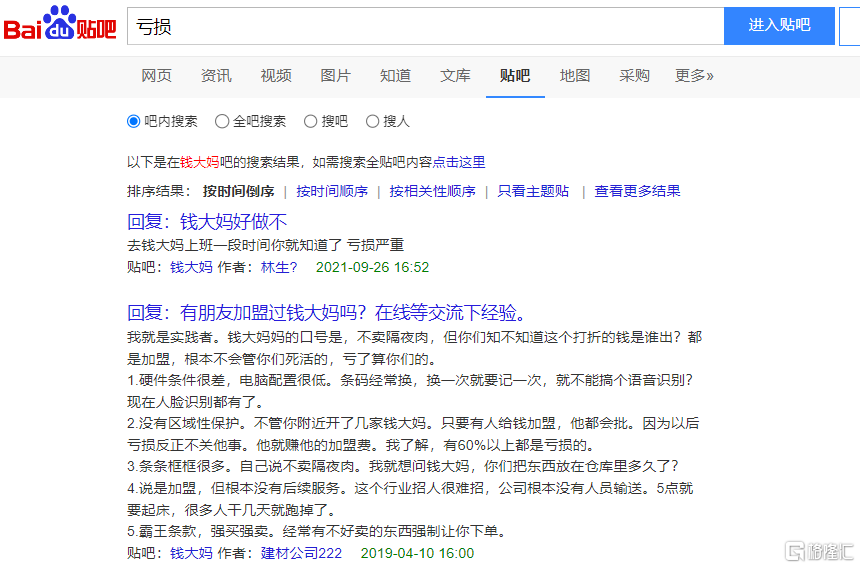This screenshot has width=860, height=568.
Task: Open the 视频 search tab
Action: point(276,76)
